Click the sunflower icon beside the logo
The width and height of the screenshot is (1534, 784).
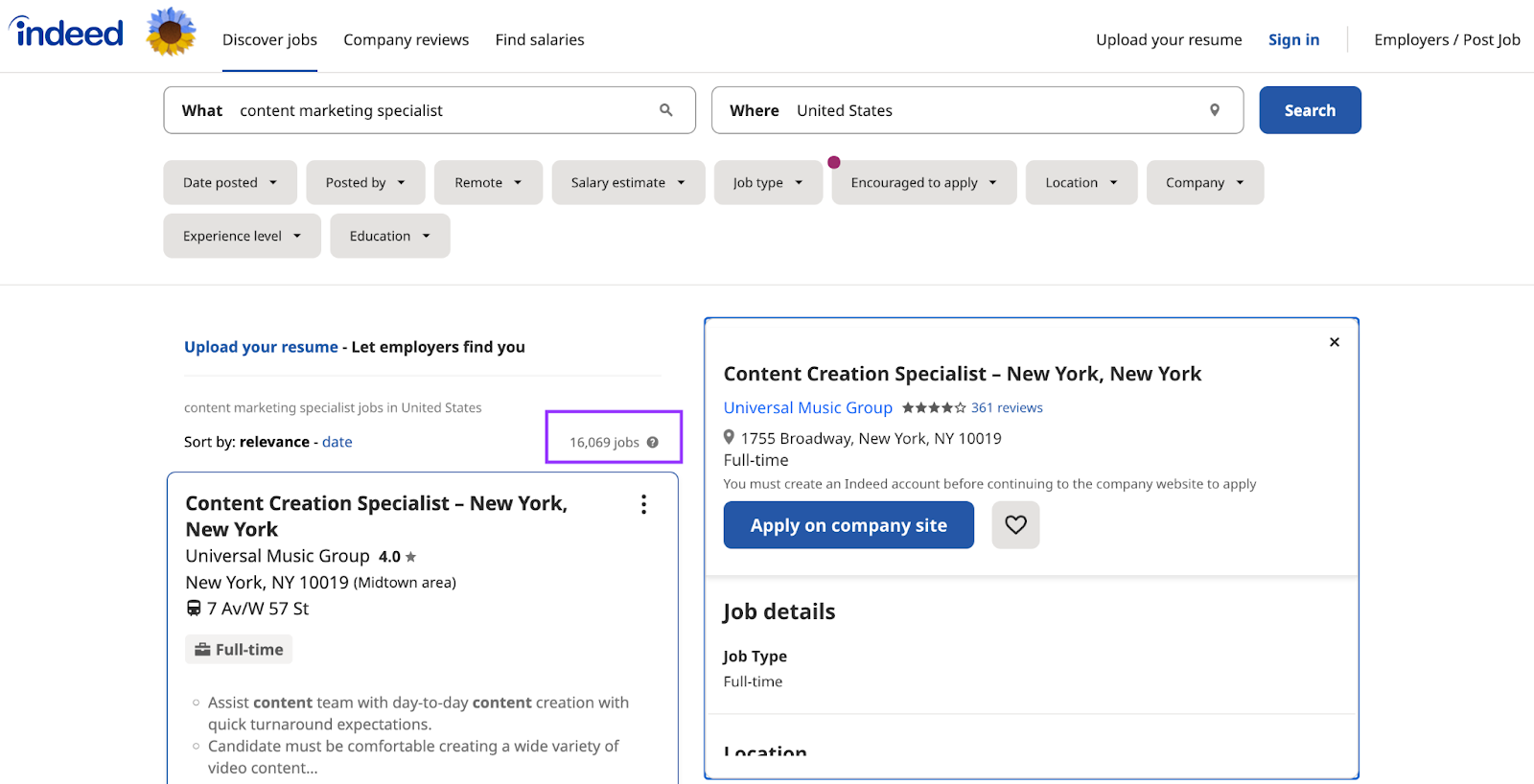171,33
